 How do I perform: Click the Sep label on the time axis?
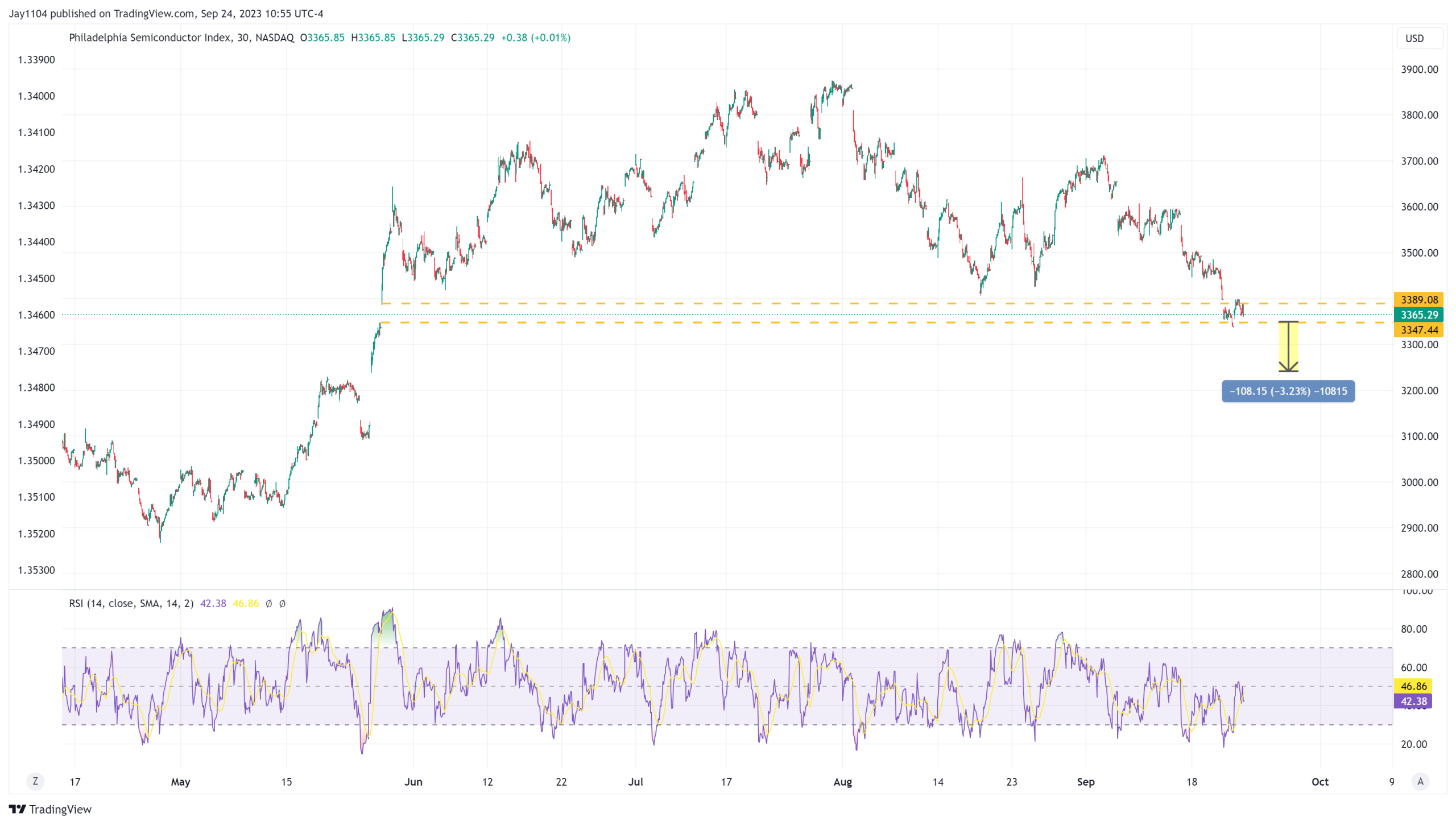coord(1085,782)
